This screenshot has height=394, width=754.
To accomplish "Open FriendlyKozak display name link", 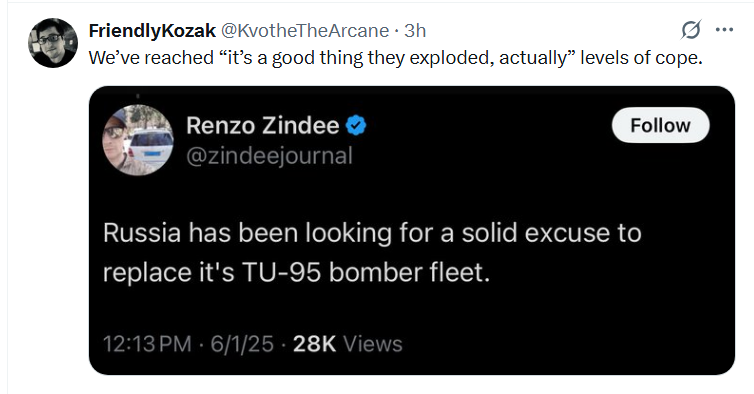I will [152, 31].
